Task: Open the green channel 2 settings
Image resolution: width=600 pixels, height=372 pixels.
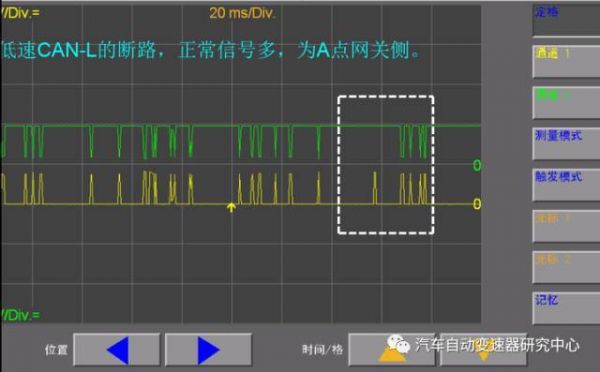Action: coord(566,102)
